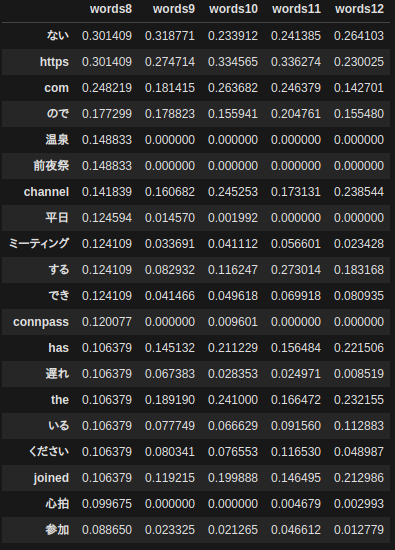Click cell value 0.336274

click(x=296, y=62)
